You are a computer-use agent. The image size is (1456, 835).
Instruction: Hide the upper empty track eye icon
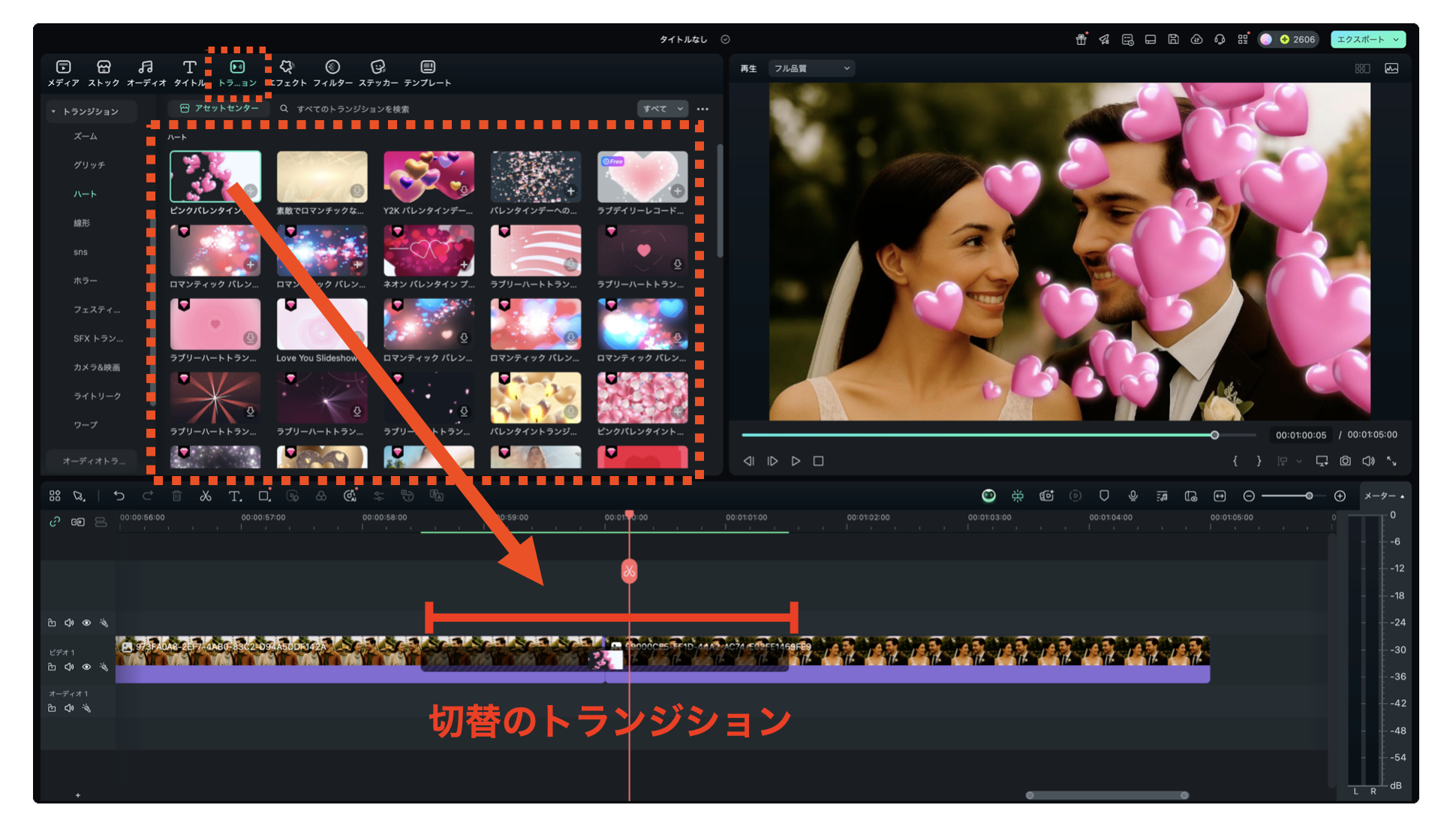click(x=86, y=622)
